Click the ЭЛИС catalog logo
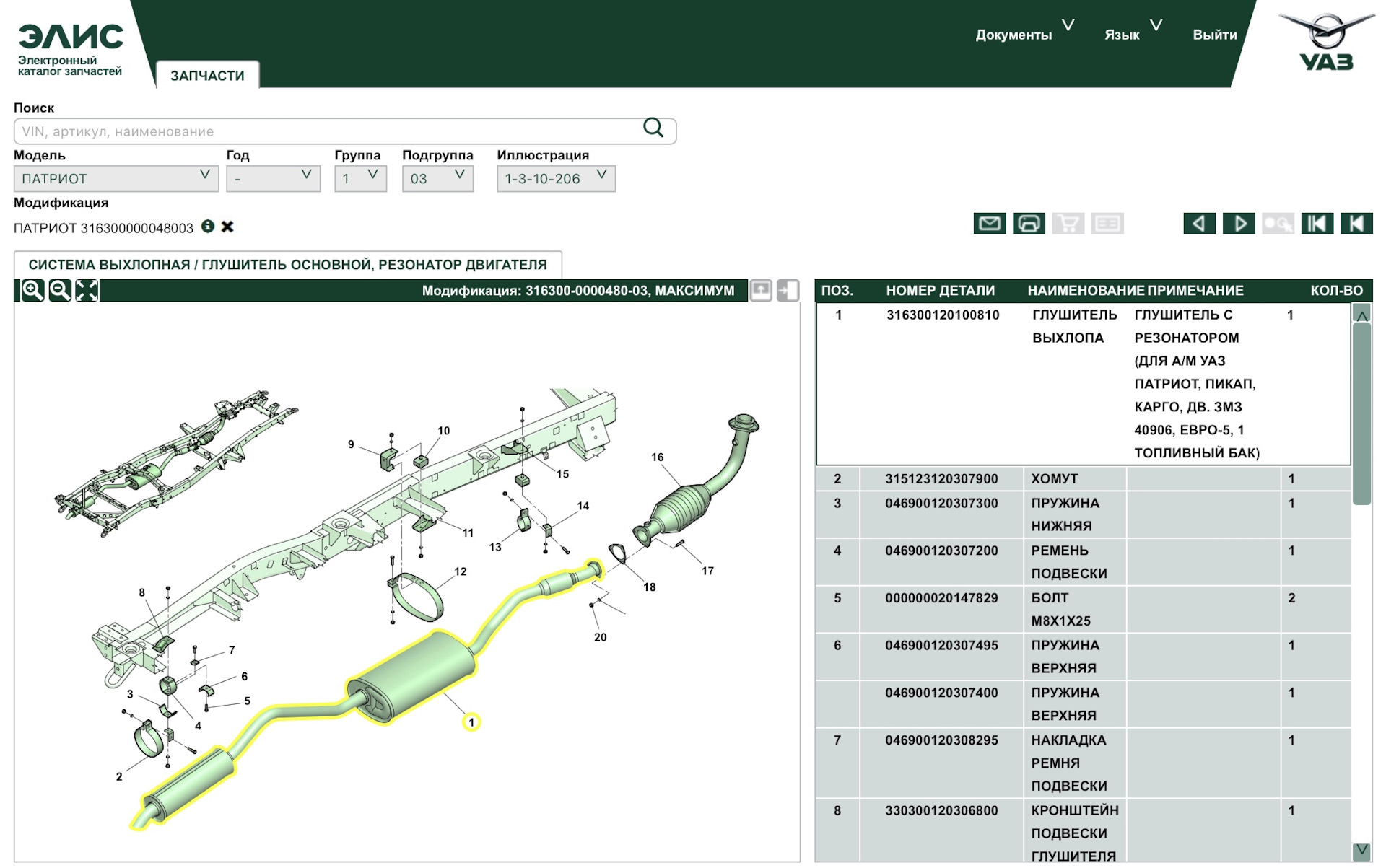Viewport: 1386px width, 868px height. pyautogui.click(x=70, y=49)
